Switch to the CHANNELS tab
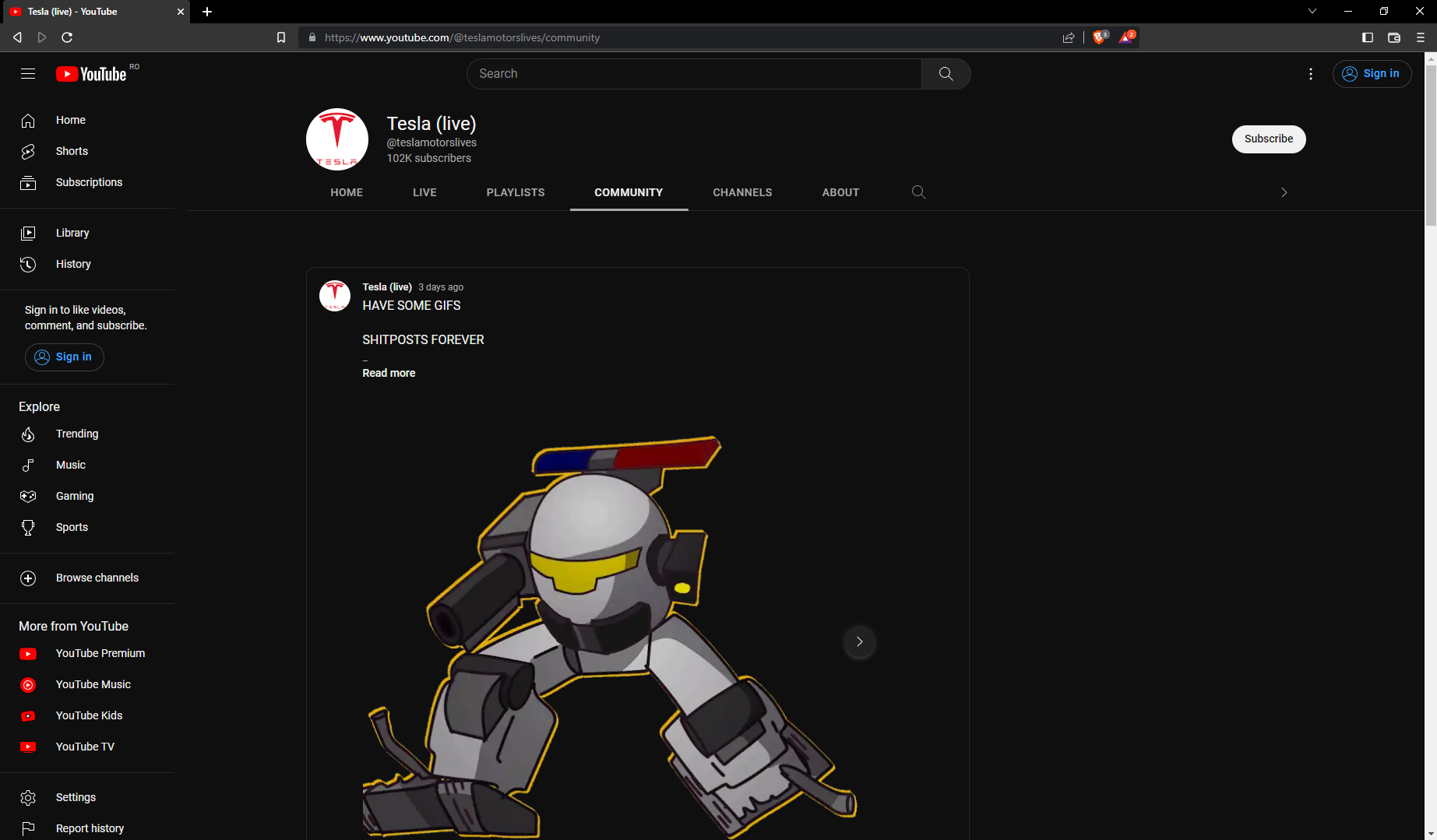1437x840 pixels. [x=742, y=192]
